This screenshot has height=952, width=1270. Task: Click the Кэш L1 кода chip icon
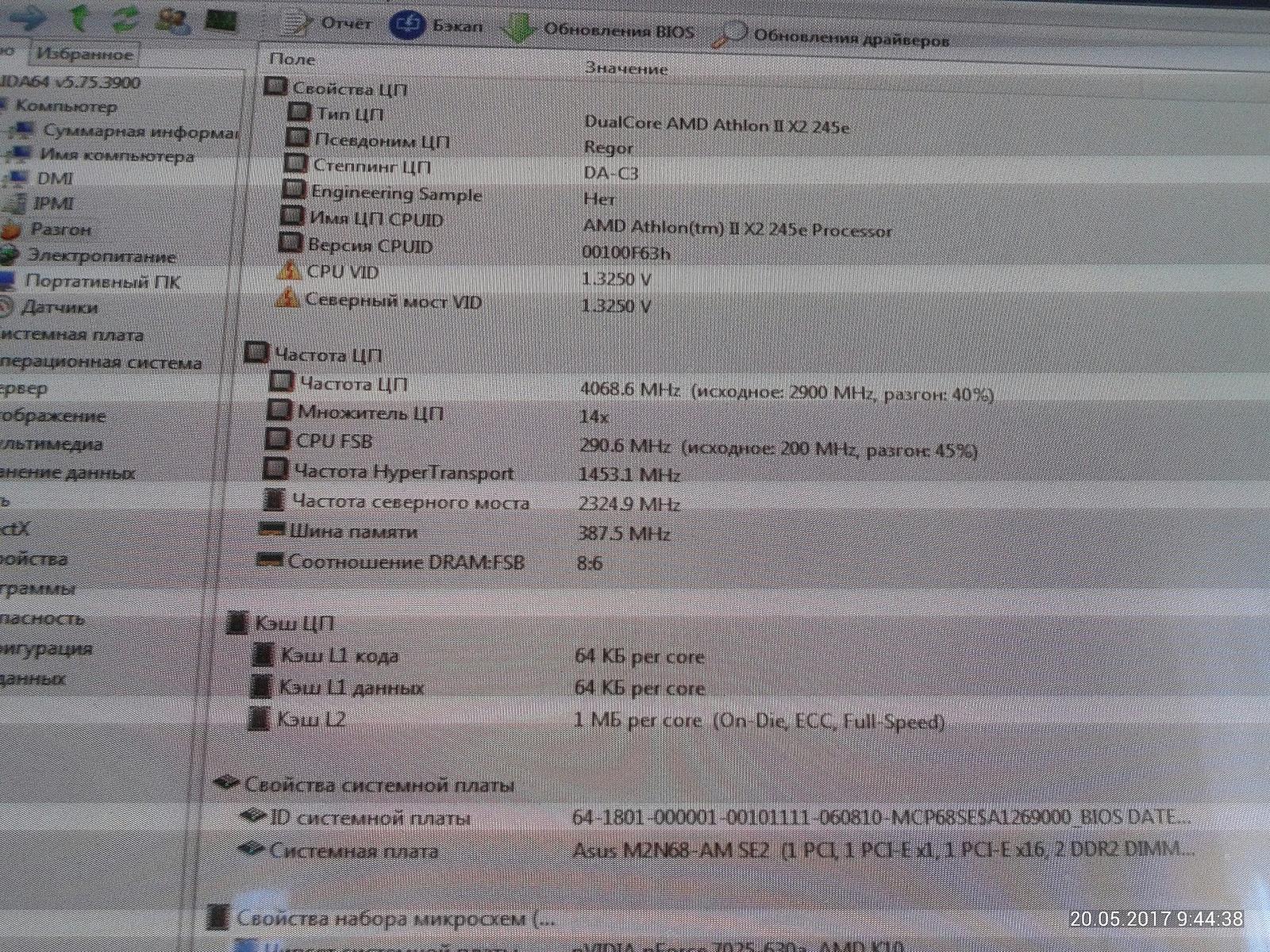(x=262, y=654)
